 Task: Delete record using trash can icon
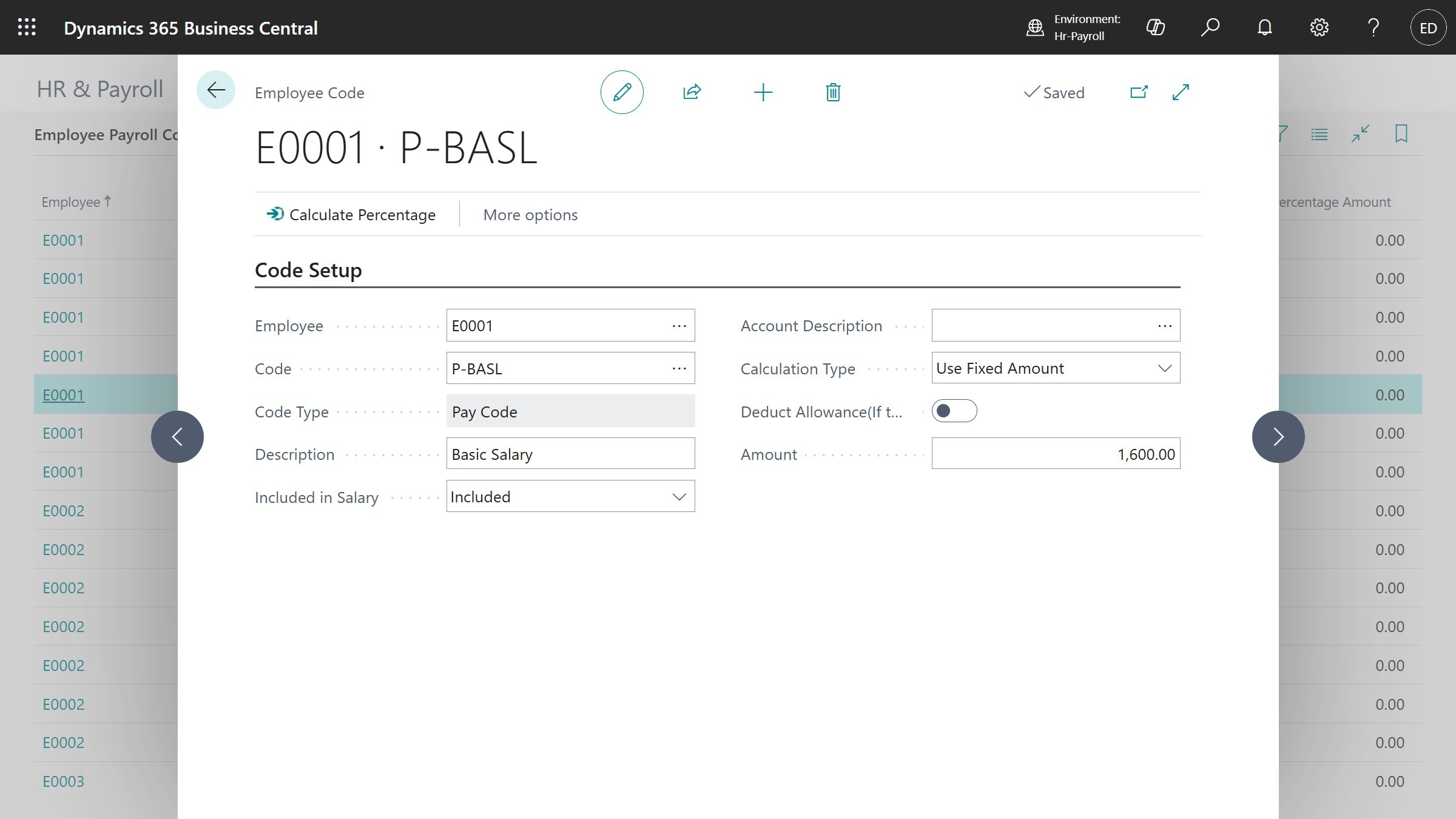[833, 92]
